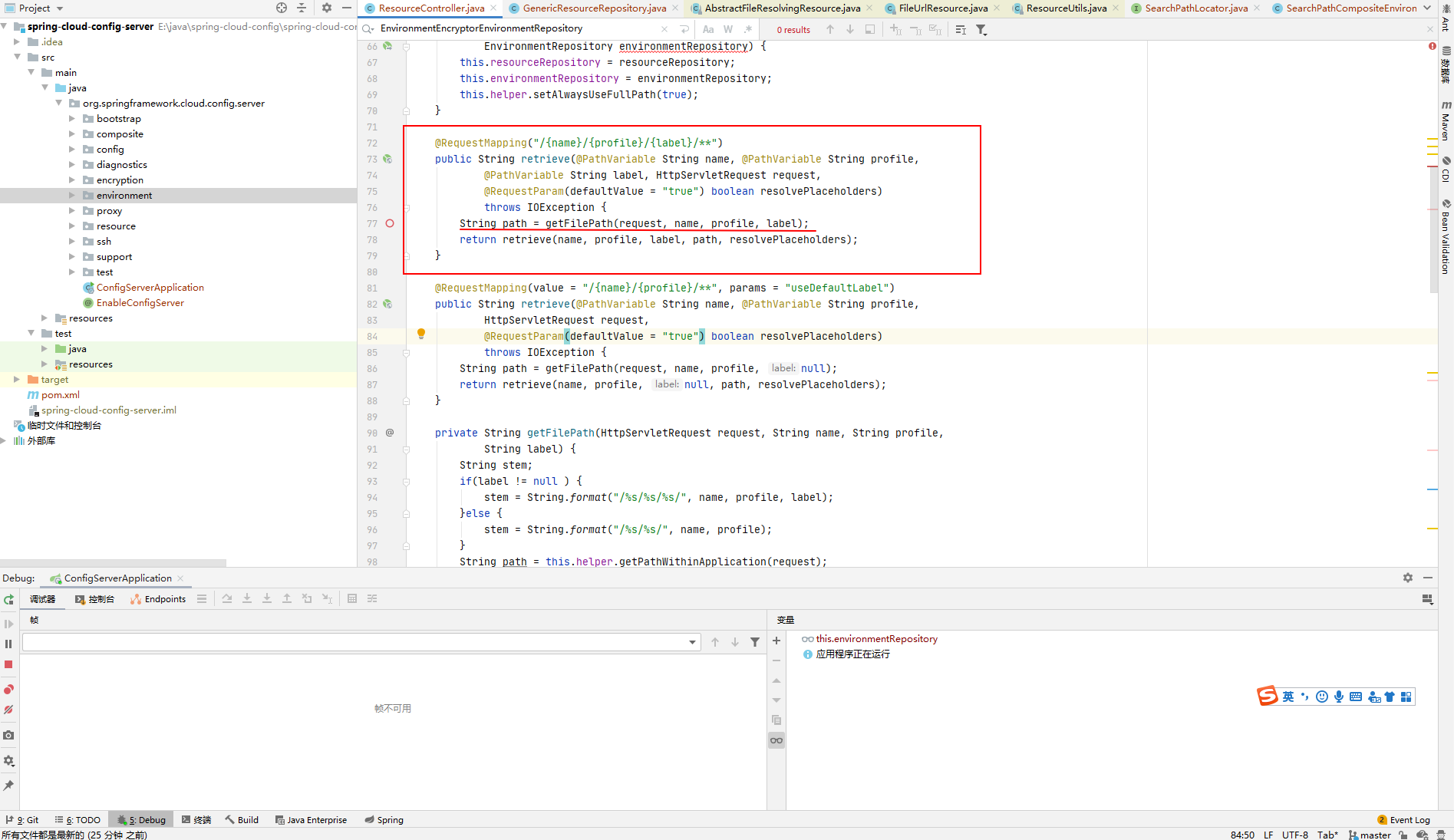Collapse the src folder
Image resolution: width=1454 pixels, height=840 pixels.
click(17, 58)
